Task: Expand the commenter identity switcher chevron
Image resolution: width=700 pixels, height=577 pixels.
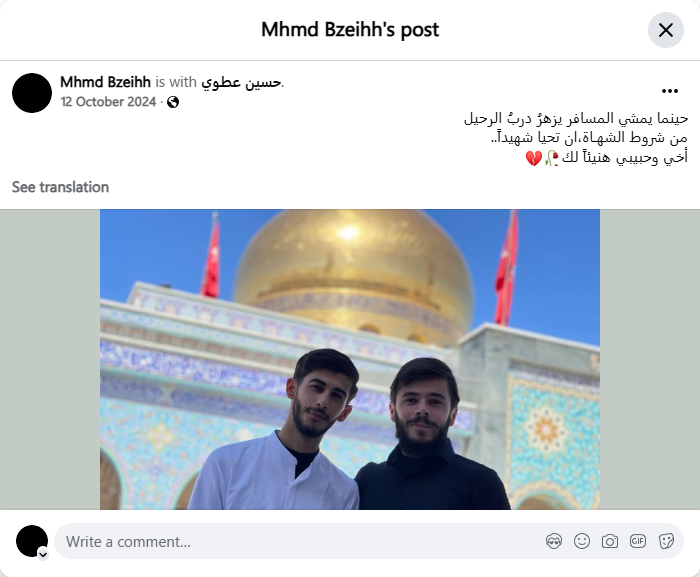Action: (43, 555)
